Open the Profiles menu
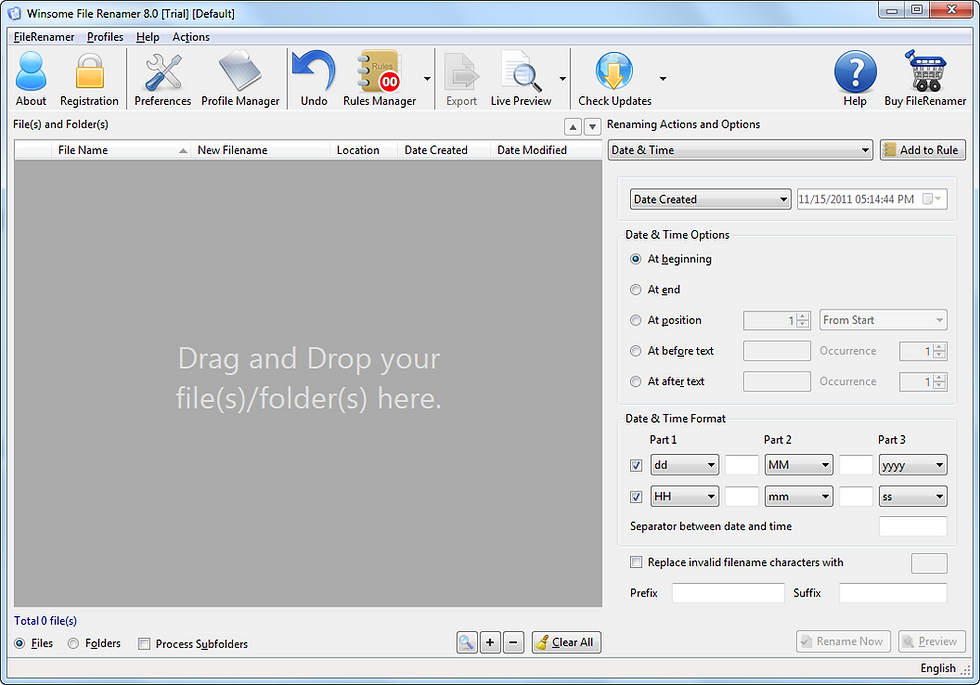Screen dimensions: 980x685 [x=105, y=37]
